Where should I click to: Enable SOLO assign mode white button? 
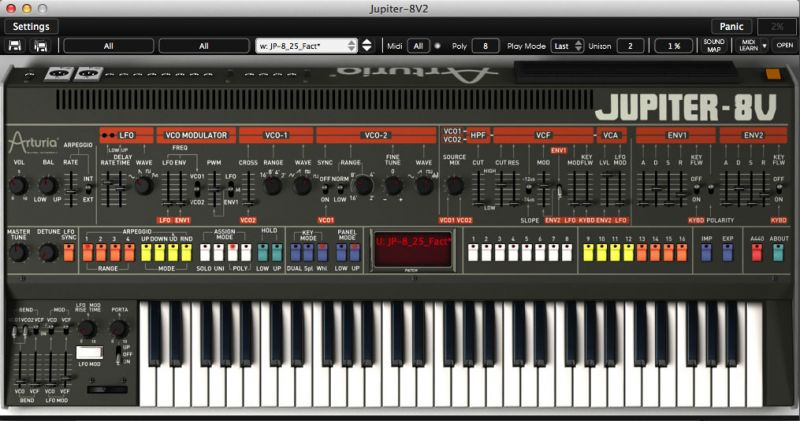pyautogui.click(x=205, y=253)
